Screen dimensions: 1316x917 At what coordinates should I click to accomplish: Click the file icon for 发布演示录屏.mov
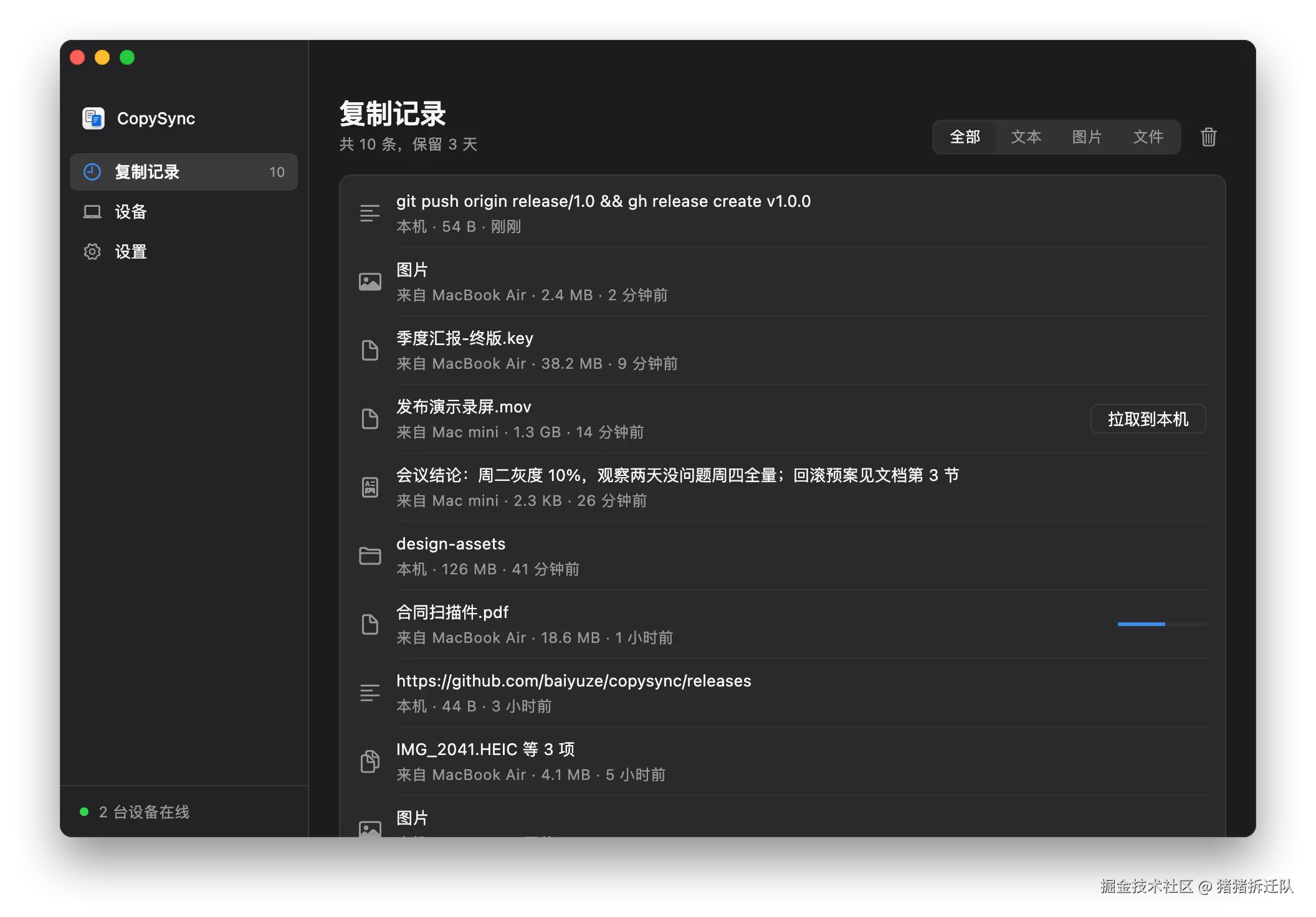tap(370, 419)
